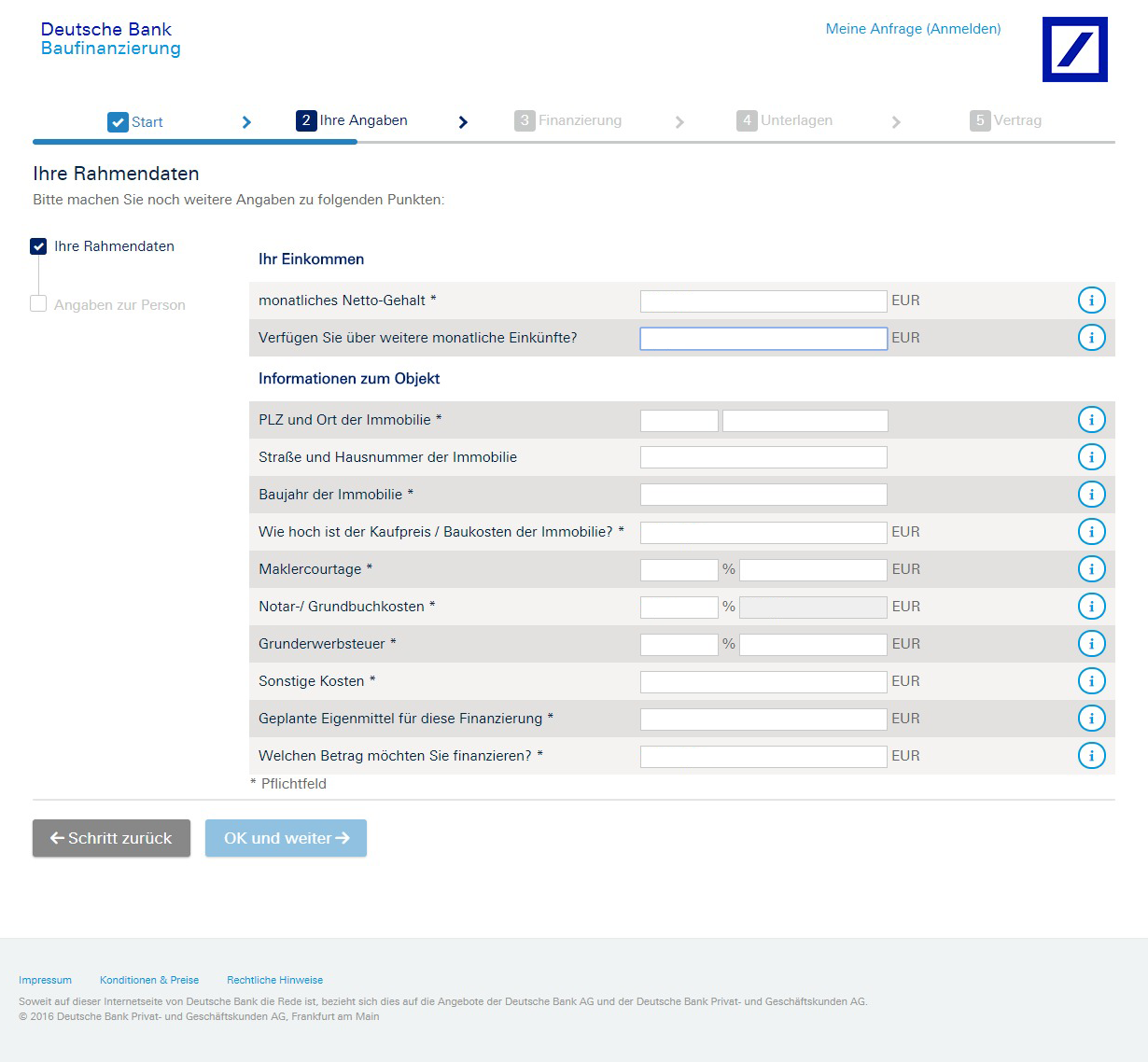The width and height of the screenshot is (1148, 1062).
Task: Open Konditionen & Preise link
Action: 149,980
